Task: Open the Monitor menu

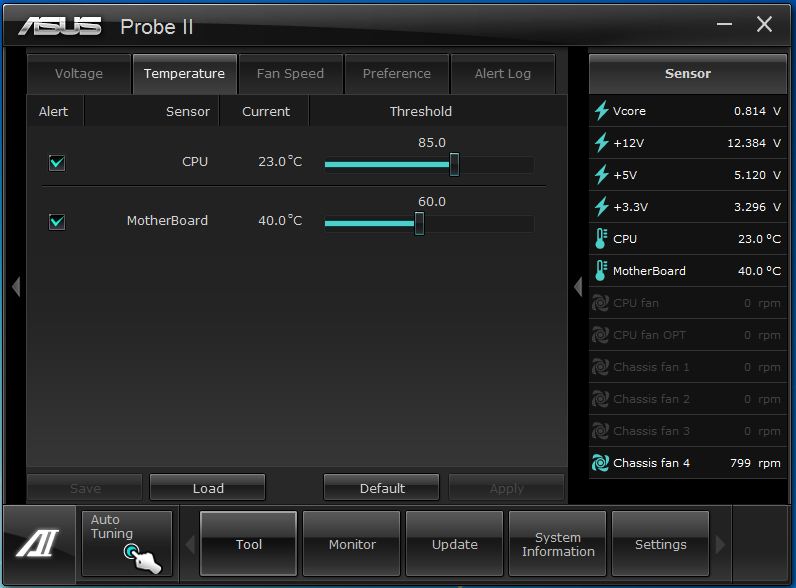Action: [352, 544]
